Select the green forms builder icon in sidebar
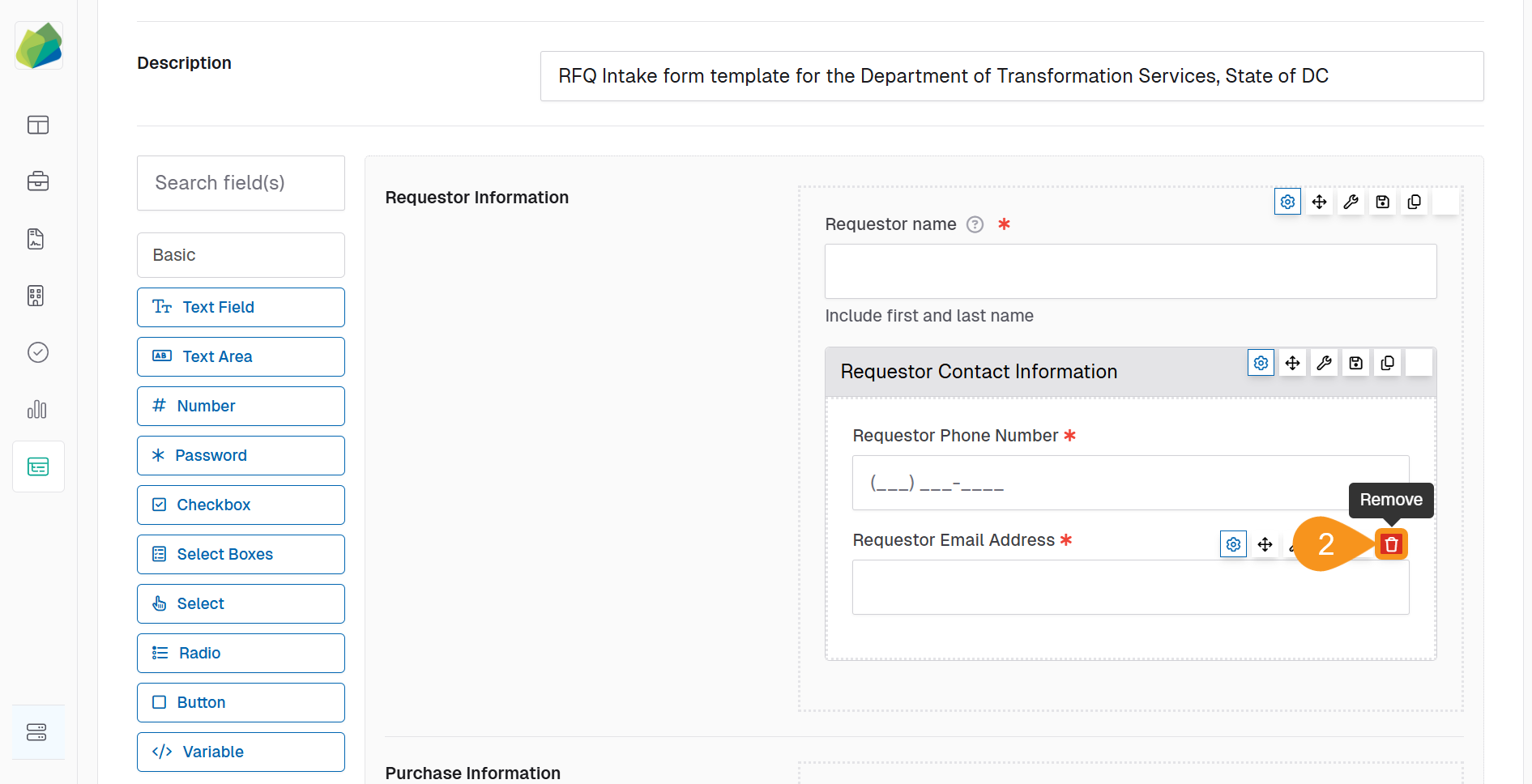This screenshot has width=1532, height=784. click(38, 467)
